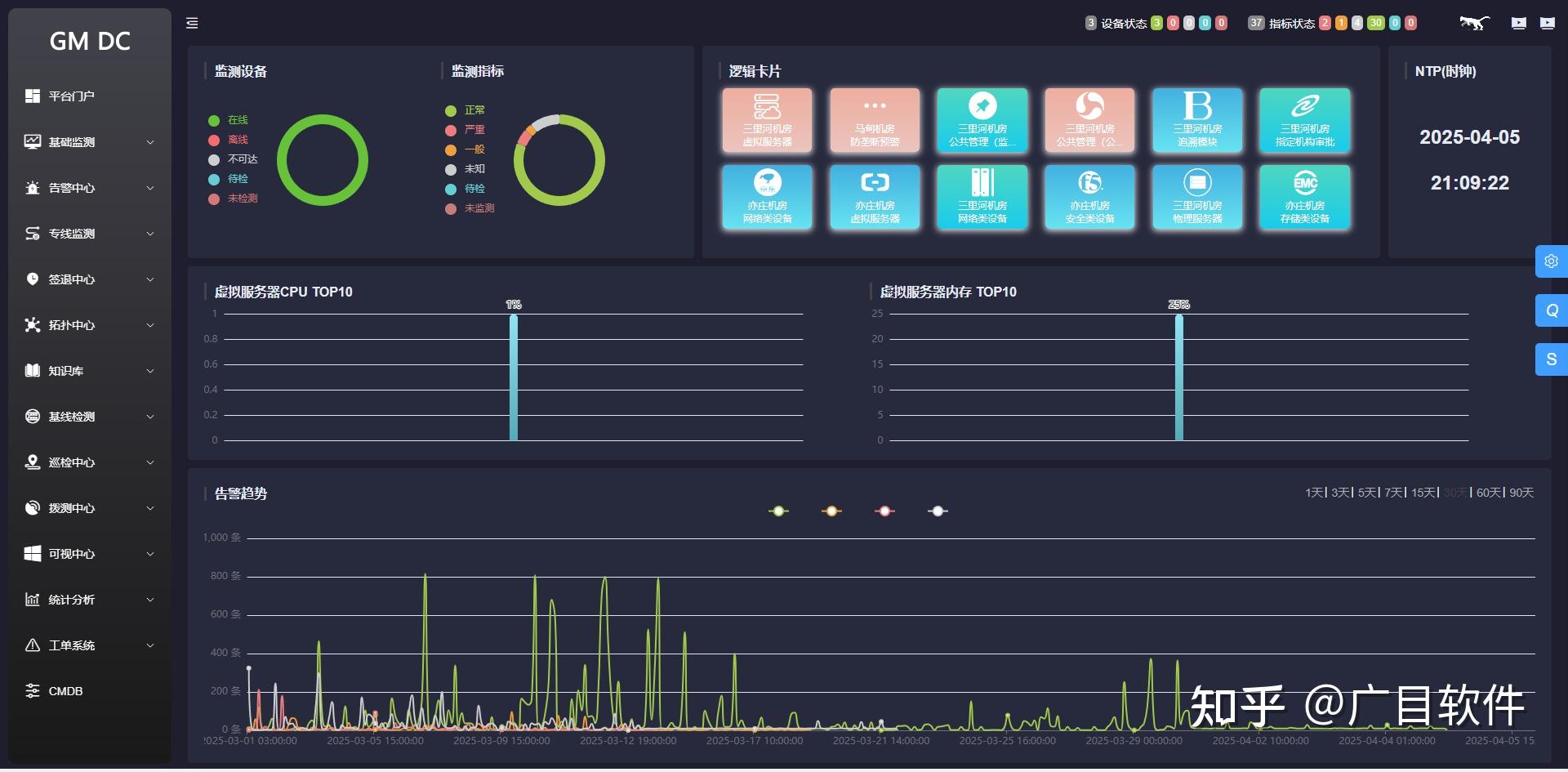Expand the 基础监测 sidebar menu

(90, 142)
